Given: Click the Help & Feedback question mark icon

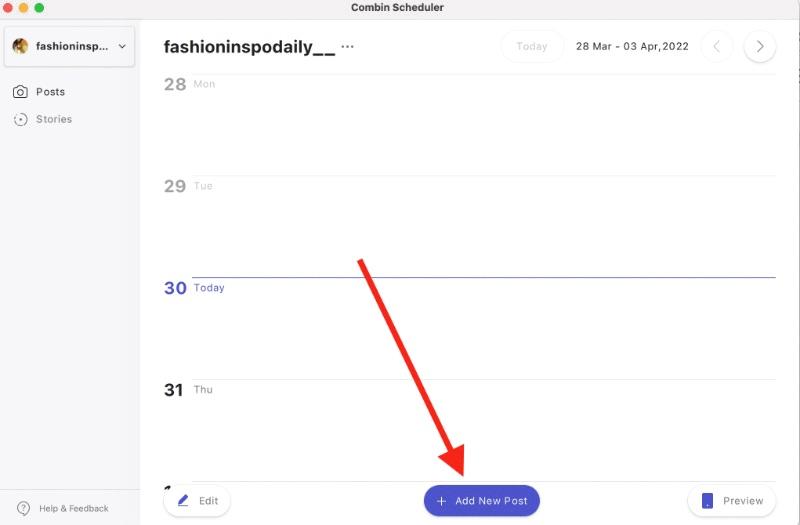Looking at the screenshot, I should 24,508.
